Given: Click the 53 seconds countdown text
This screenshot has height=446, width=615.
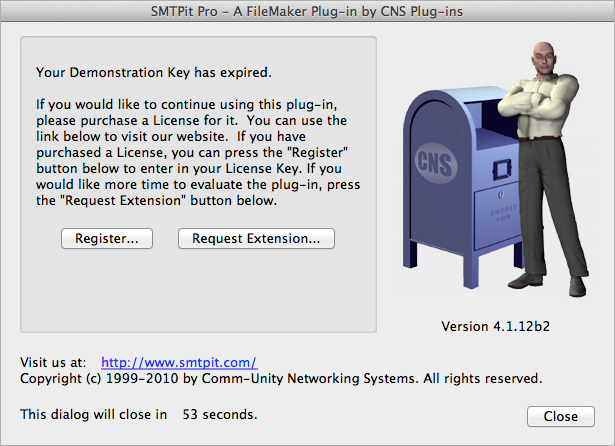Looking at the screenshot, I should (220, 415).
